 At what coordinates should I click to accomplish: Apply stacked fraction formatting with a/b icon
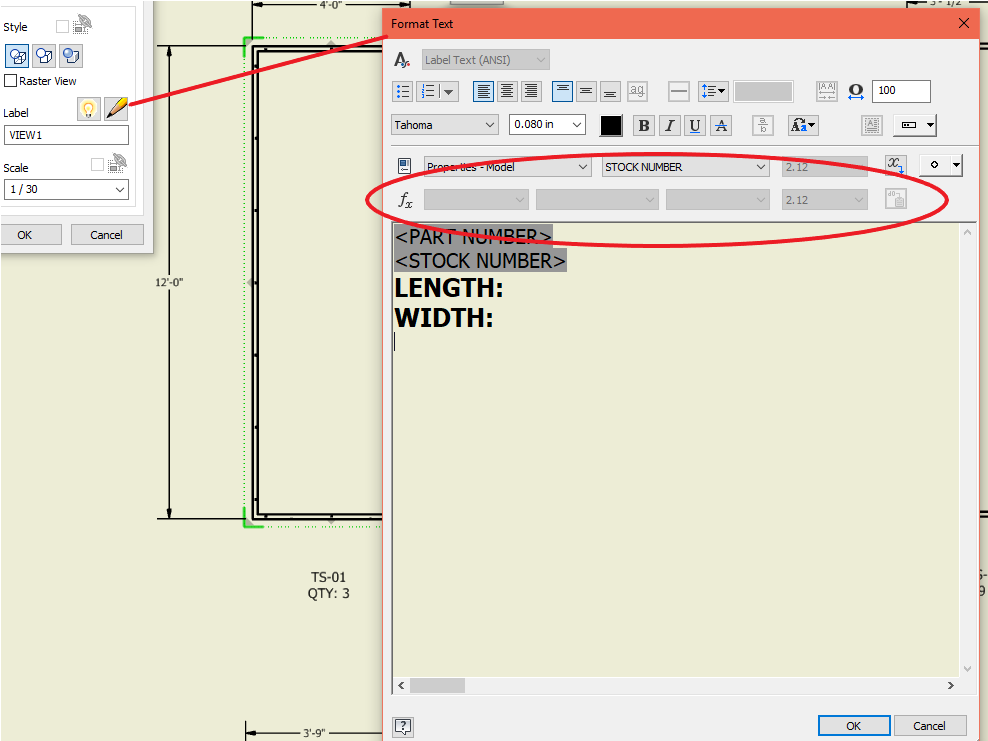click(762, 125)
